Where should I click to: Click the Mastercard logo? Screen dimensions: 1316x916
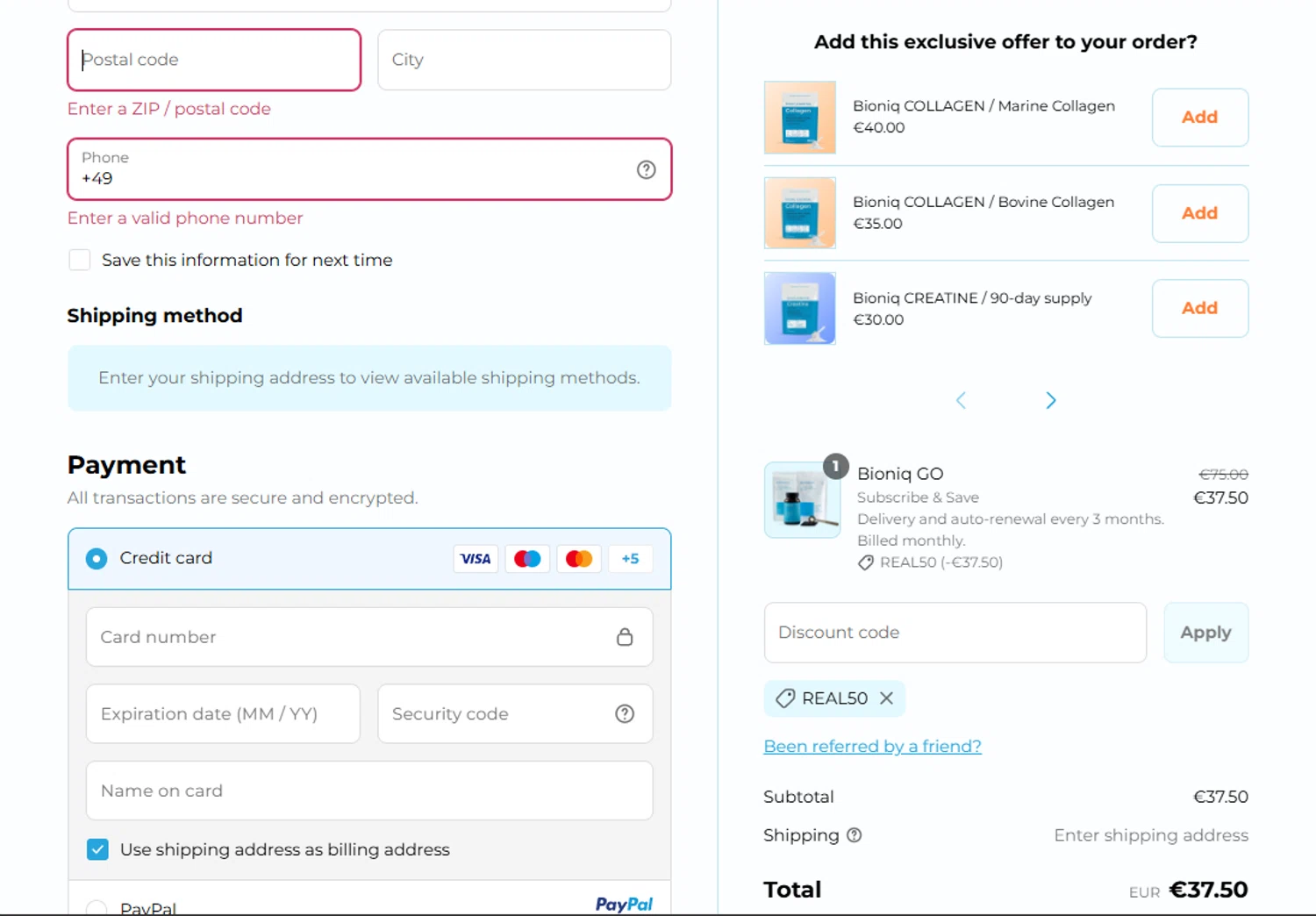[579, 559]
